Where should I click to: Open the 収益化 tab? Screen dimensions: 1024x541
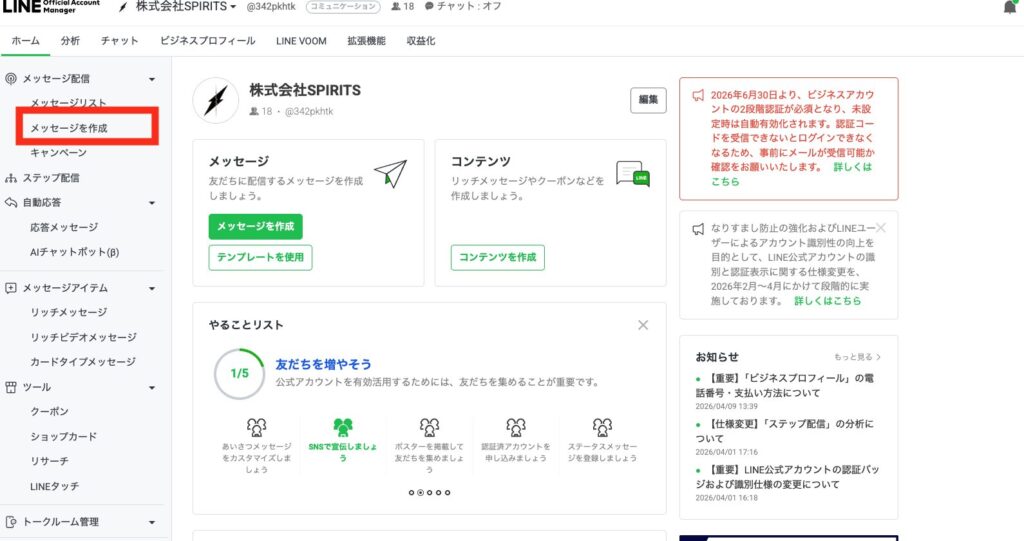[421, 41]
